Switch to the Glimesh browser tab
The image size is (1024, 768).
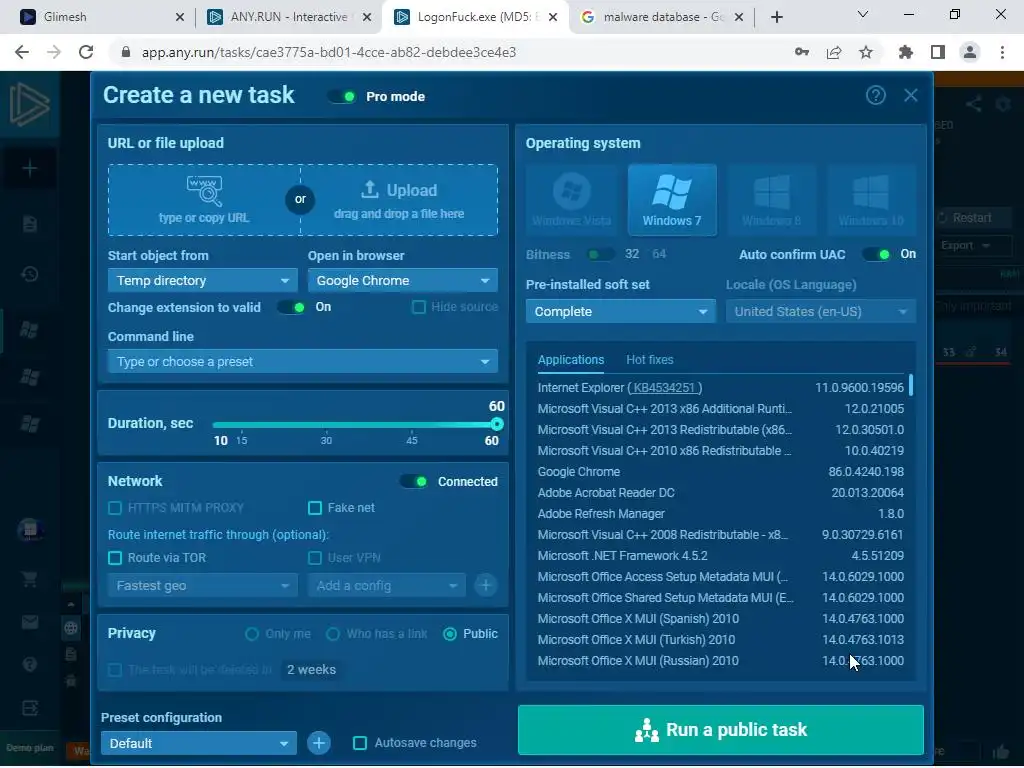102,17
